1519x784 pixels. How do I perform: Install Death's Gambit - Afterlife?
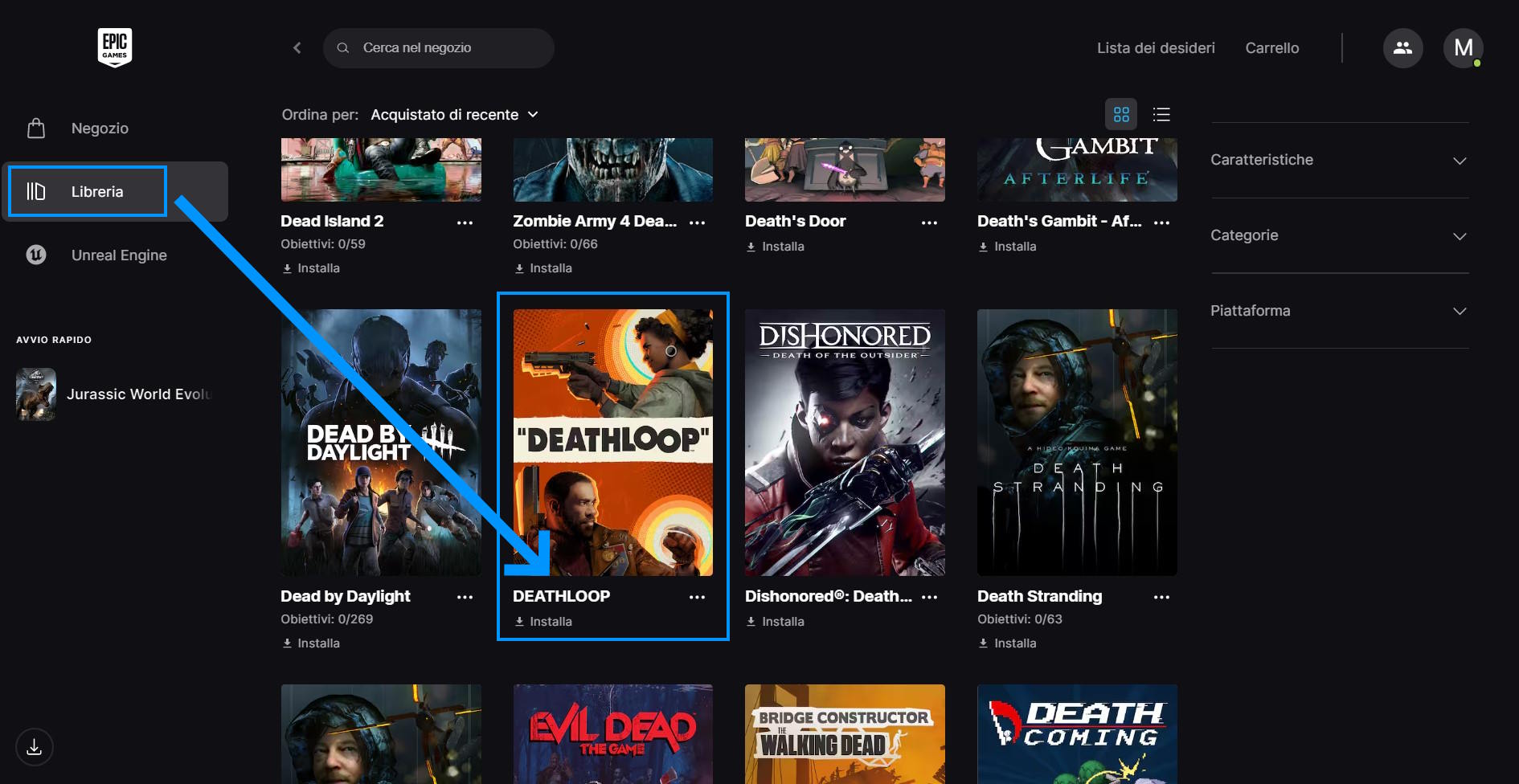[1008, 247]
